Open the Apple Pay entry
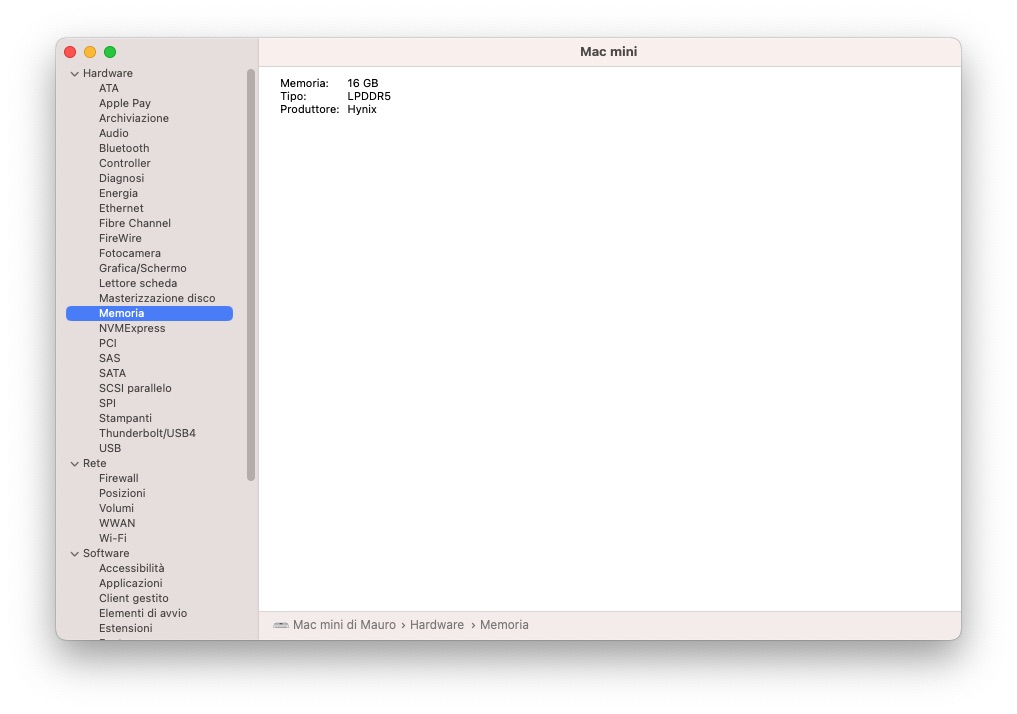The width and height of the screenshot is (1017, 714). click(x=125, y=103)
